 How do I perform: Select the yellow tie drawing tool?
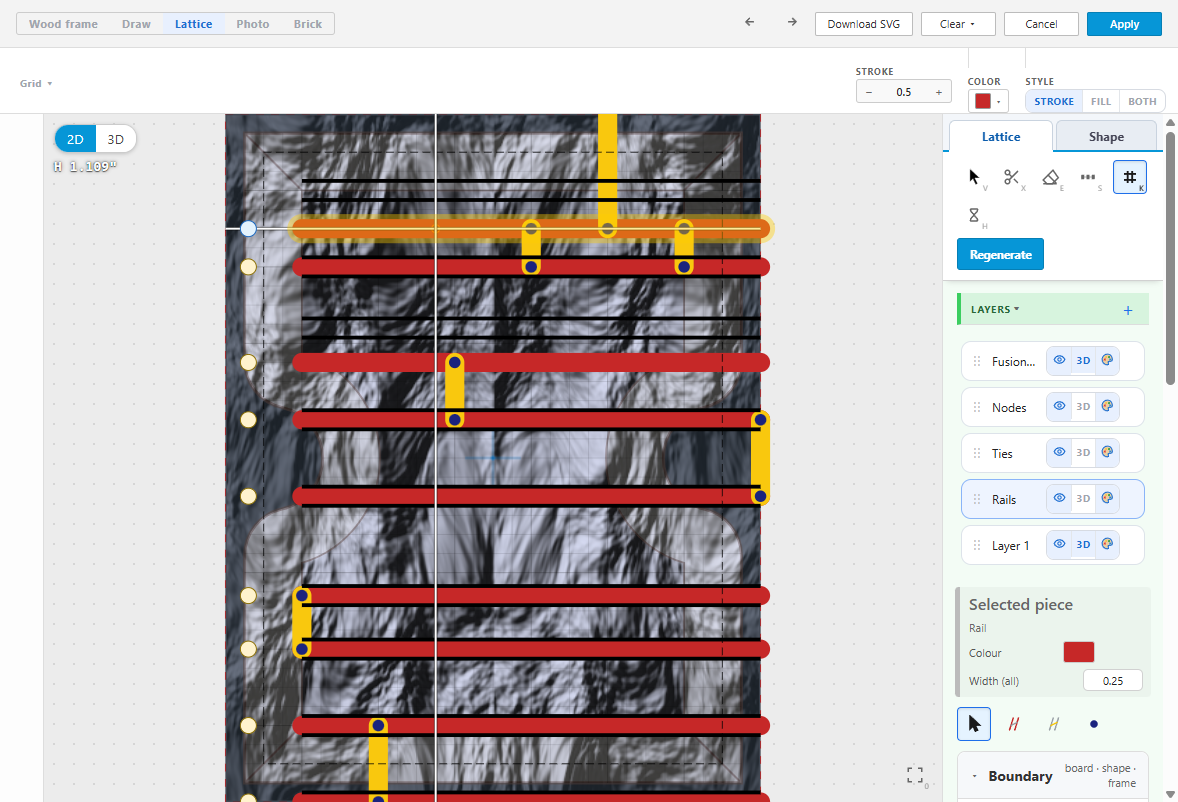tap(1053, 724)
